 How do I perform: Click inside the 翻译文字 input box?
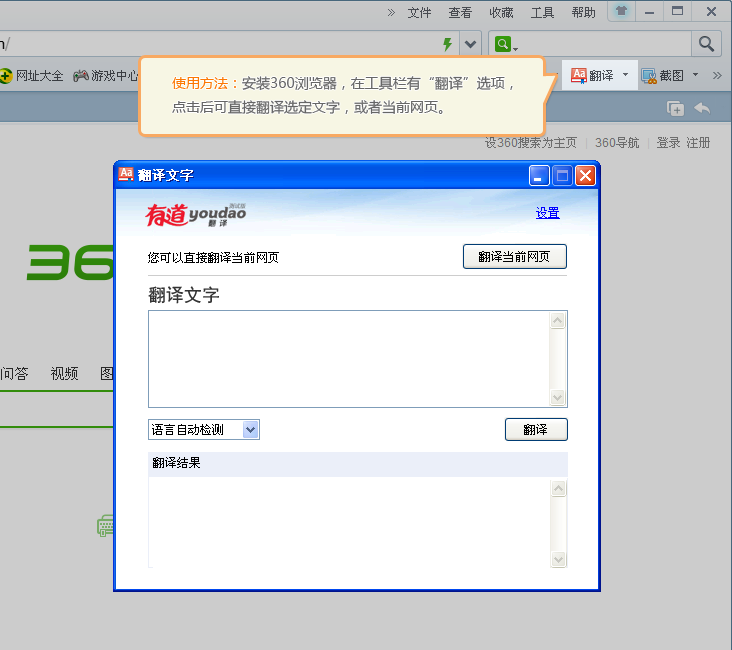[x=347, y=358]
